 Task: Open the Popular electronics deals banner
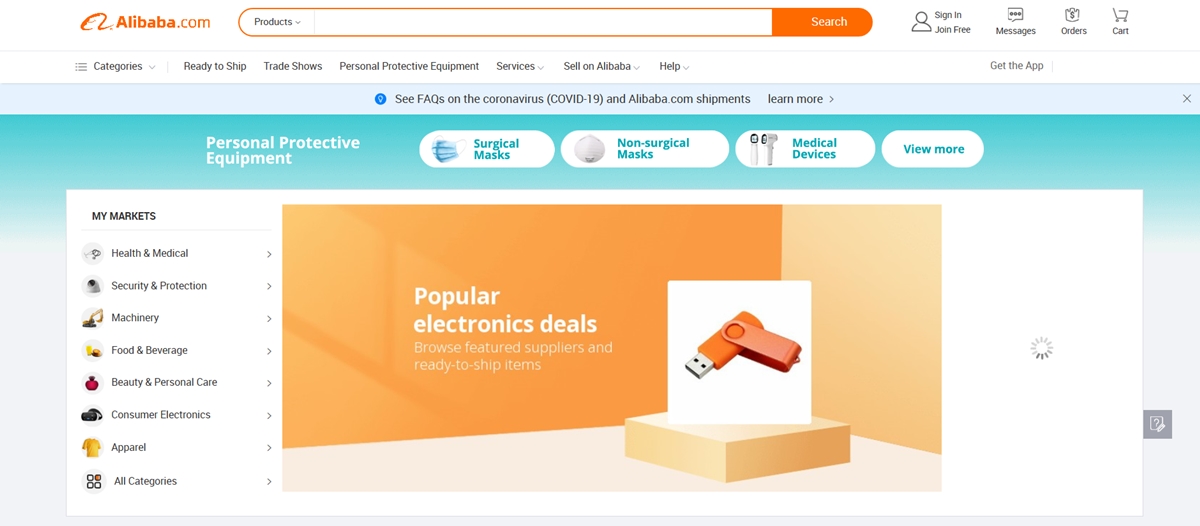(x=611, y=348)
